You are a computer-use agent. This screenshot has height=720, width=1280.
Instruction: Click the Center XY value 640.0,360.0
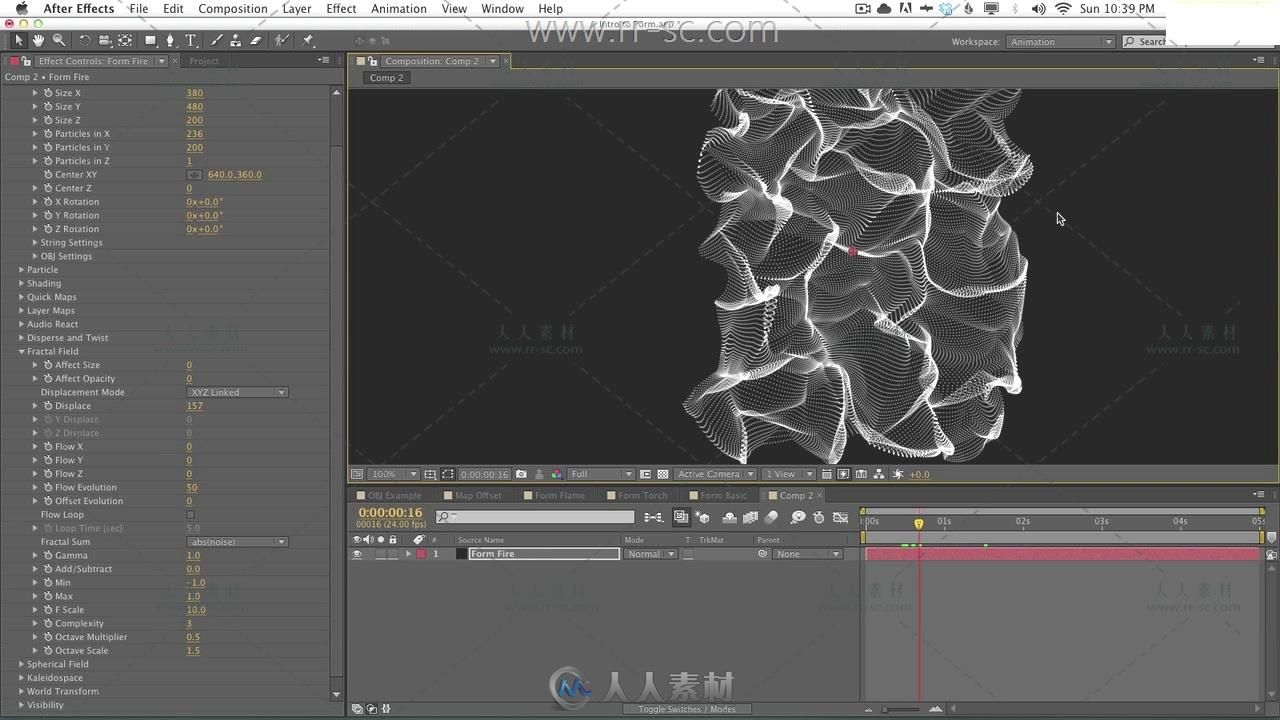pyautogui.click(x=235, y=175)
